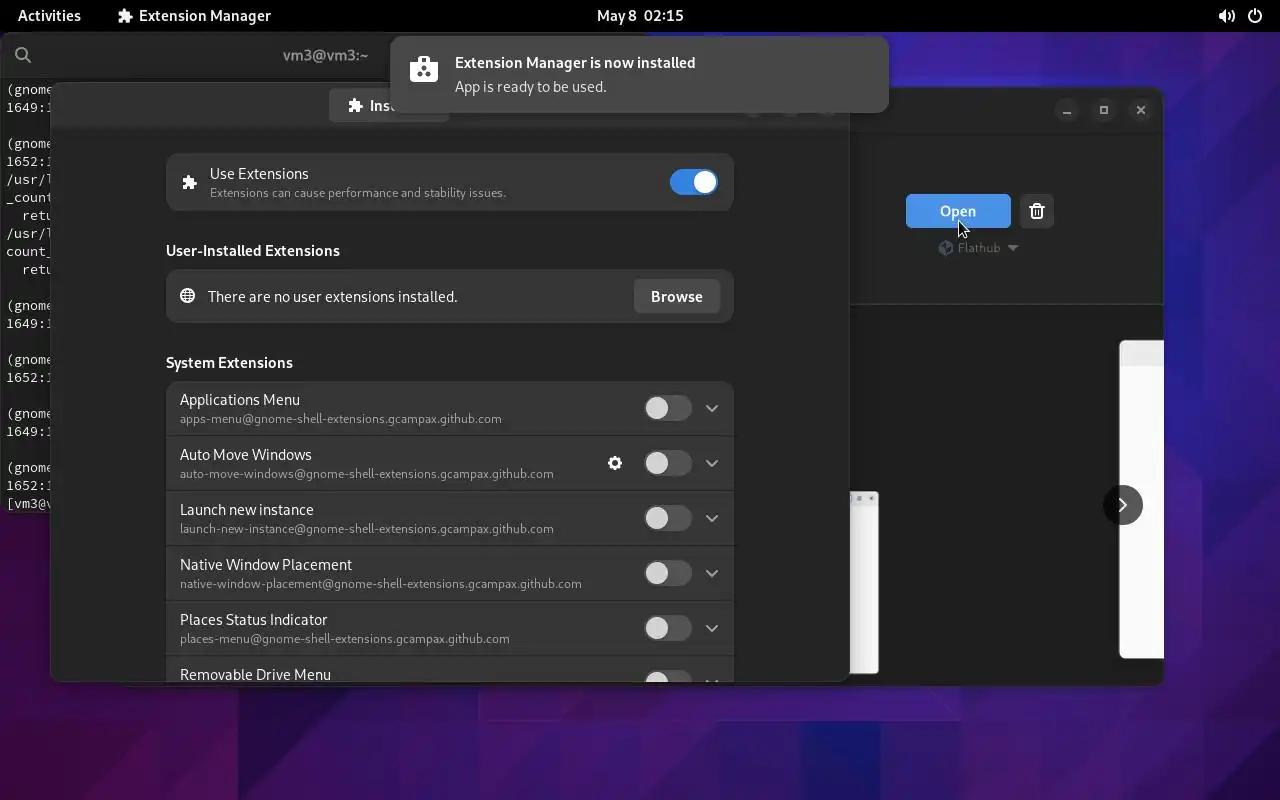
Task: Go to next screenshot arrow
Action: click(1123, 505)
